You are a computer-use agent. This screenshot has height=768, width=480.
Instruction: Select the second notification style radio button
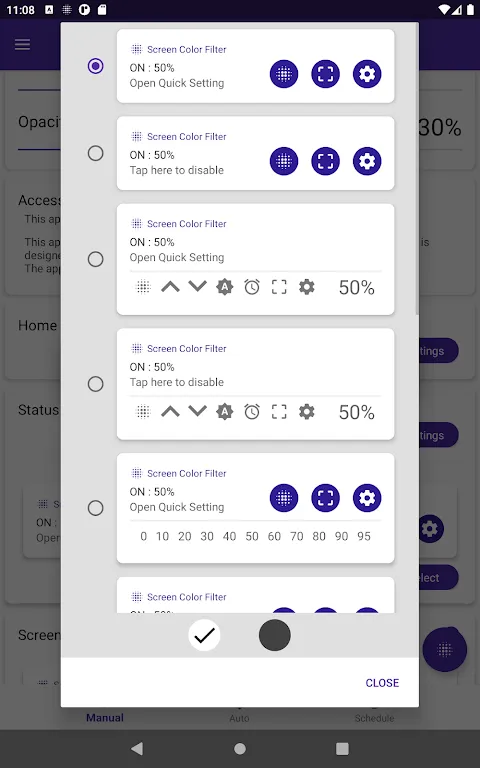tap(96, 153)
